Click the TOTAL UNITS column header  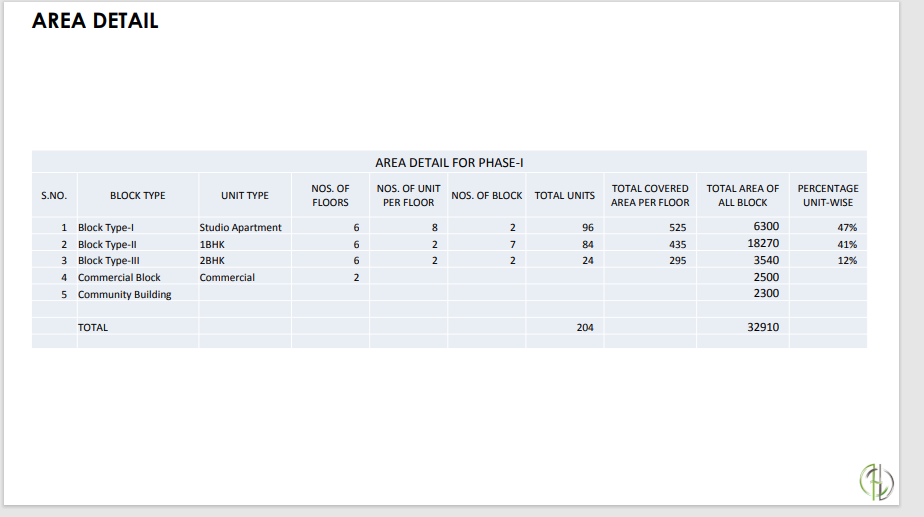564,195
